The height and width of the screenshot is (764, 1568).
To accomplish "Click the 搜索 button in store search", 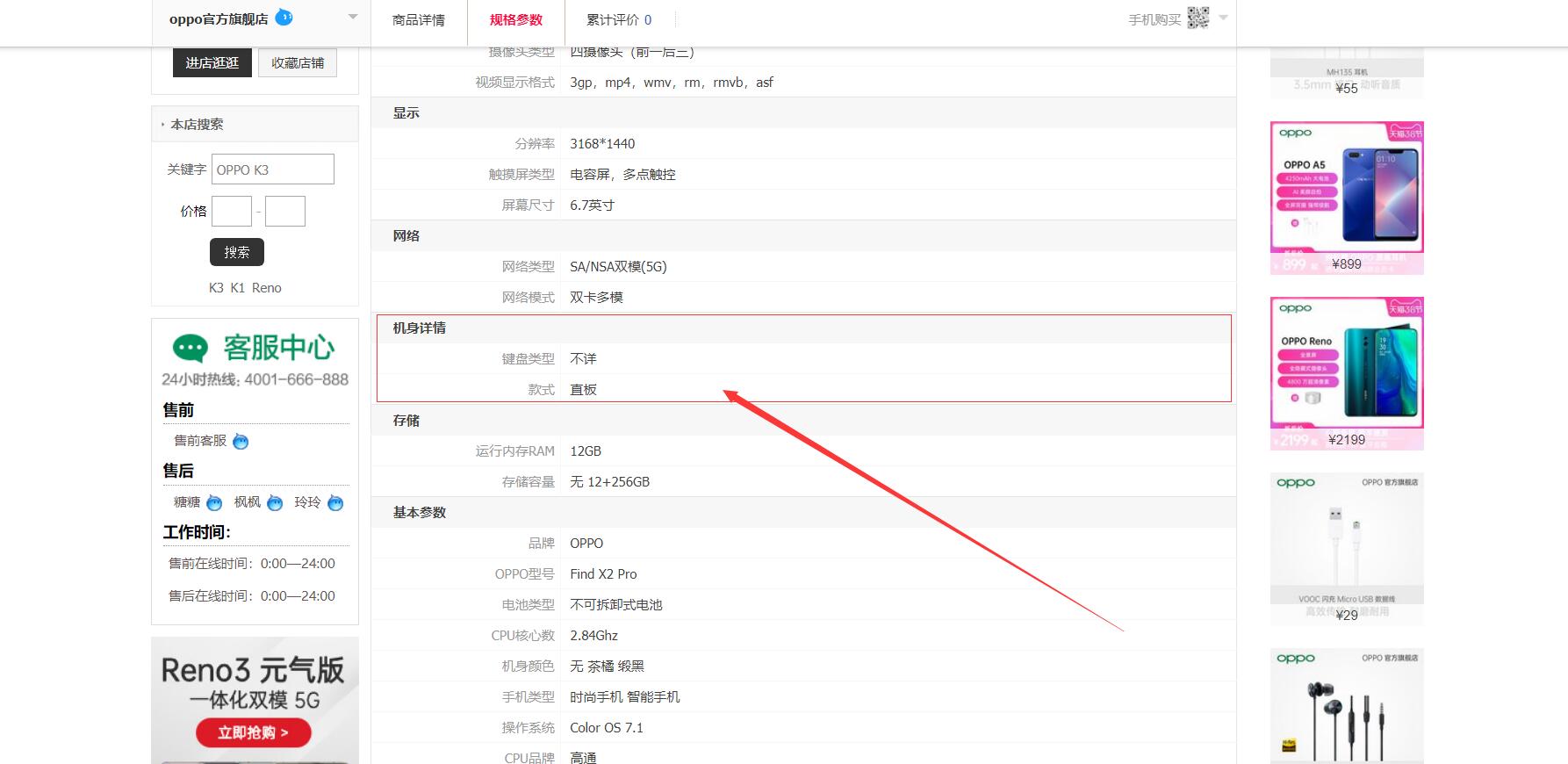I will [x=237, y=252].
